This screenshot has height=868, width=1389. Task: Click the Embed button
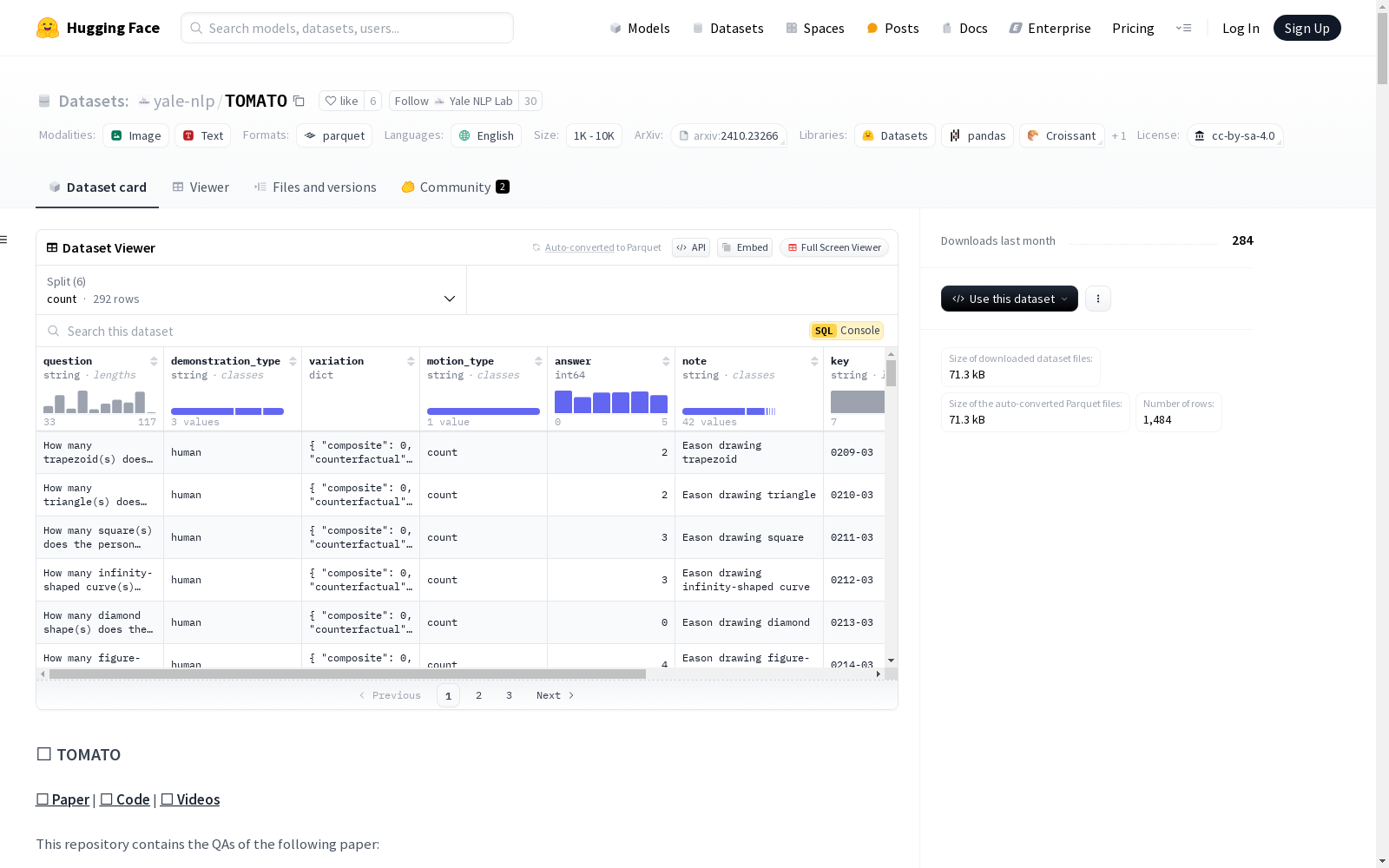click(745, 247)
